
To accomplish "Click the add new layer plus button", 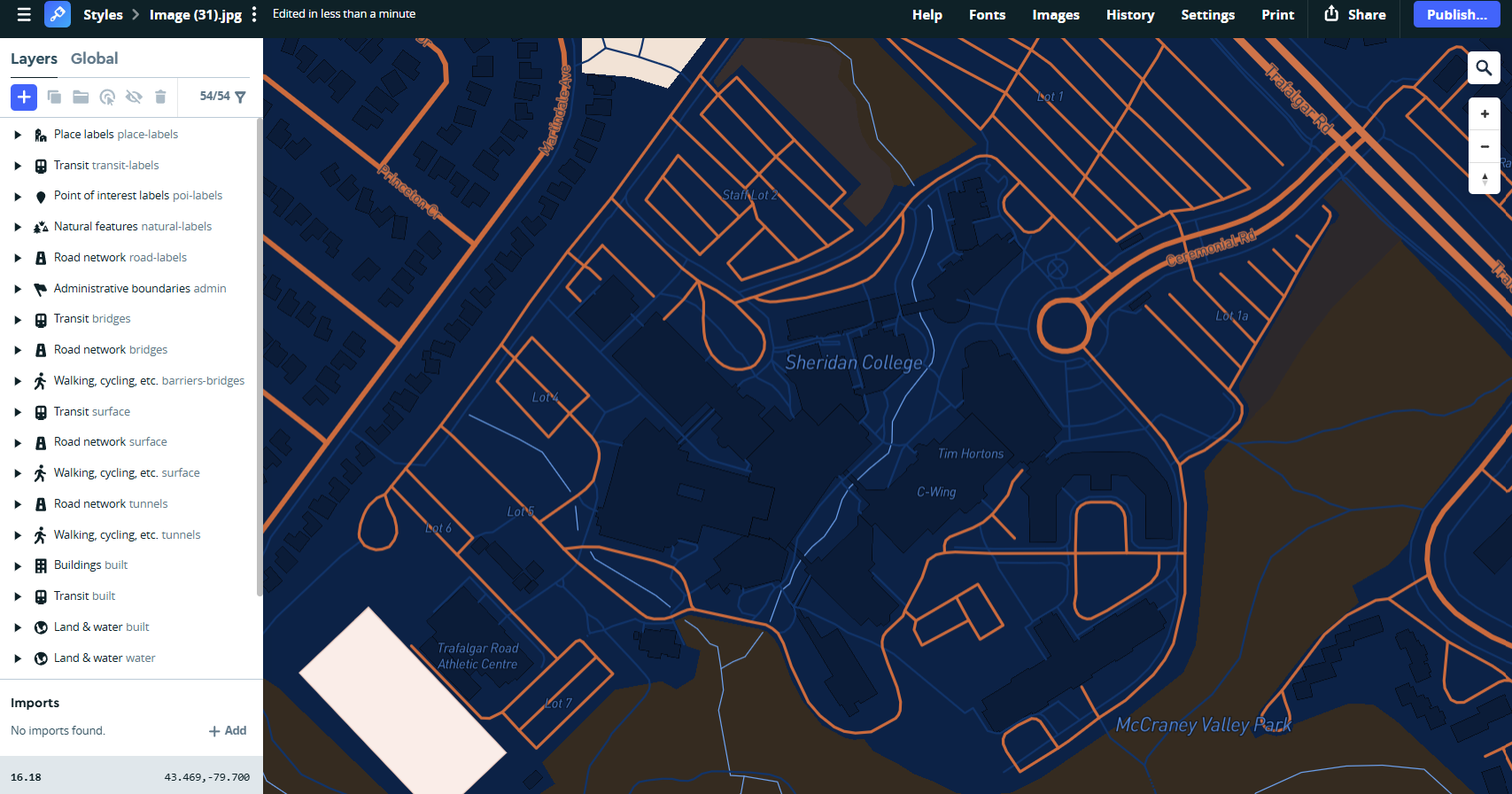I will point(24,97).
